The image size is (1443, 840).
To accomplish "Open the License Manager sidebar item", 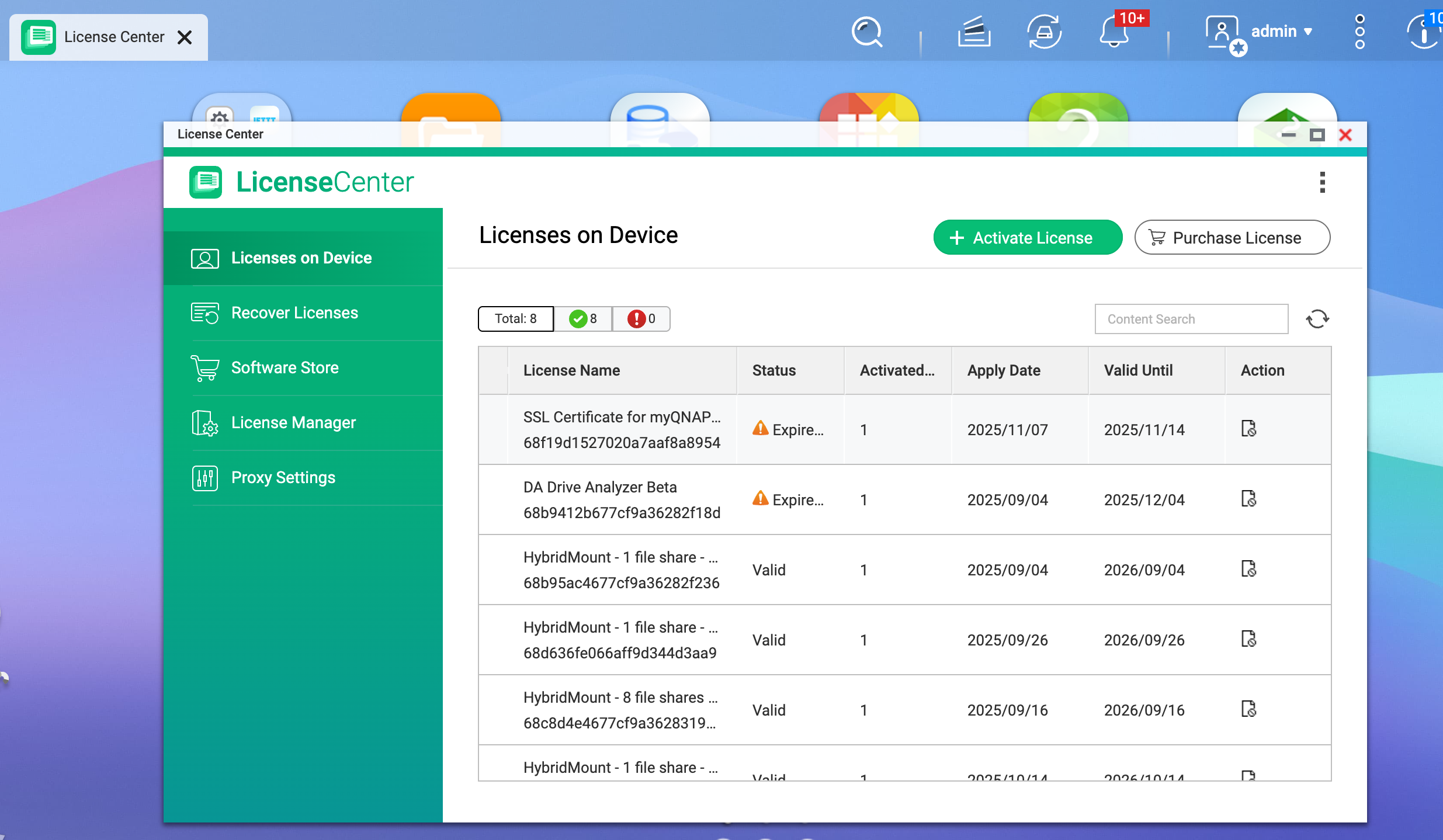I will (293, 423).
